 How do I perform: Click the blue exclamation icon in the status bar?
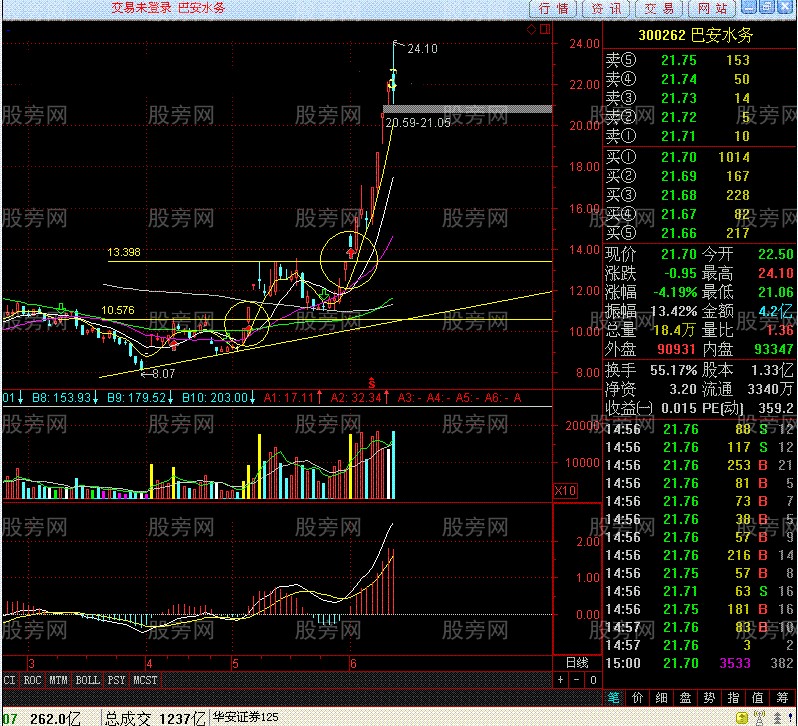[x=788, y=718]
